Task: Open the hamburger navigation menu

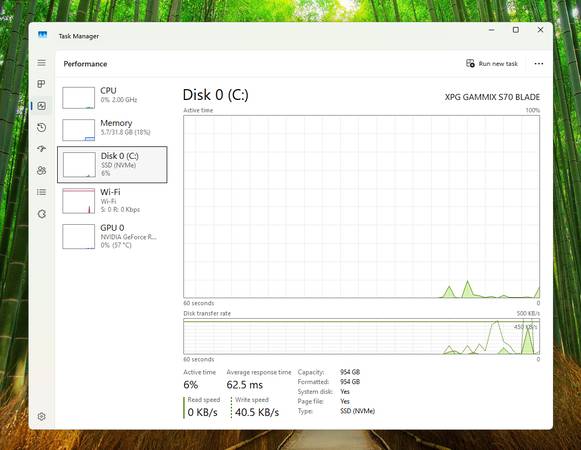Action: [42, 63]
